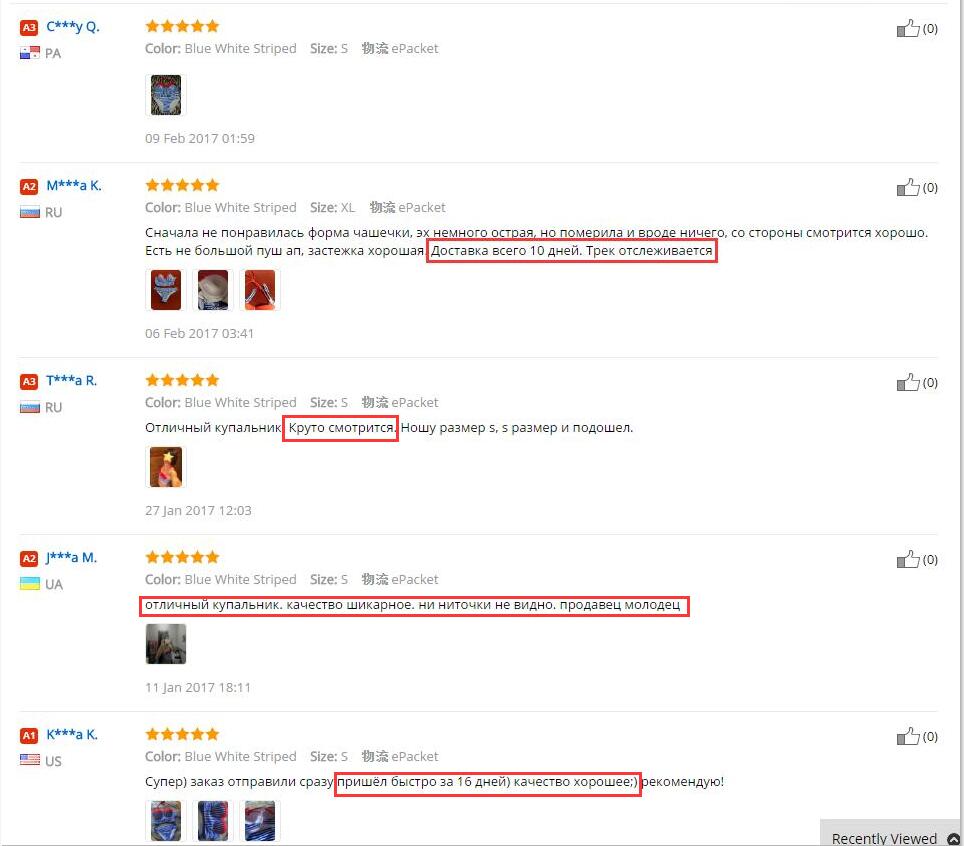Screen dimensions: 964x846
Task: View the hat photo in M***a K.'s review
Action: click(x=213, y=290)
